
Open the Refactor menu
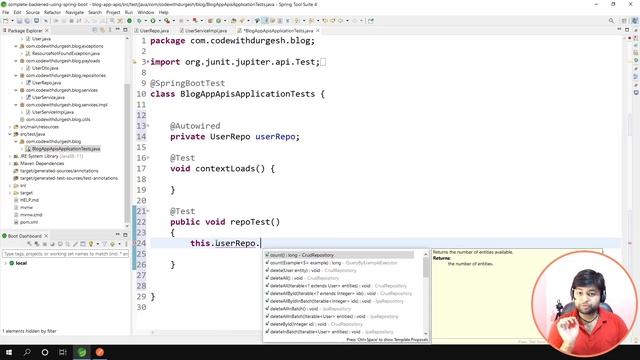(52, 12)
